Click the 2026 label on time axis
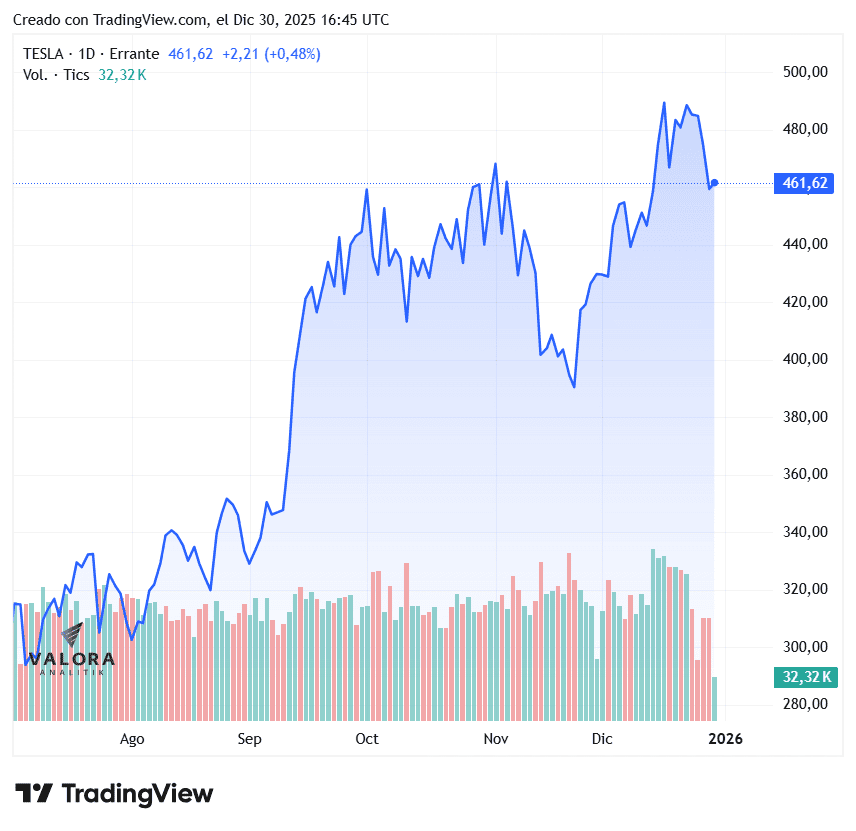 [726, 739]
